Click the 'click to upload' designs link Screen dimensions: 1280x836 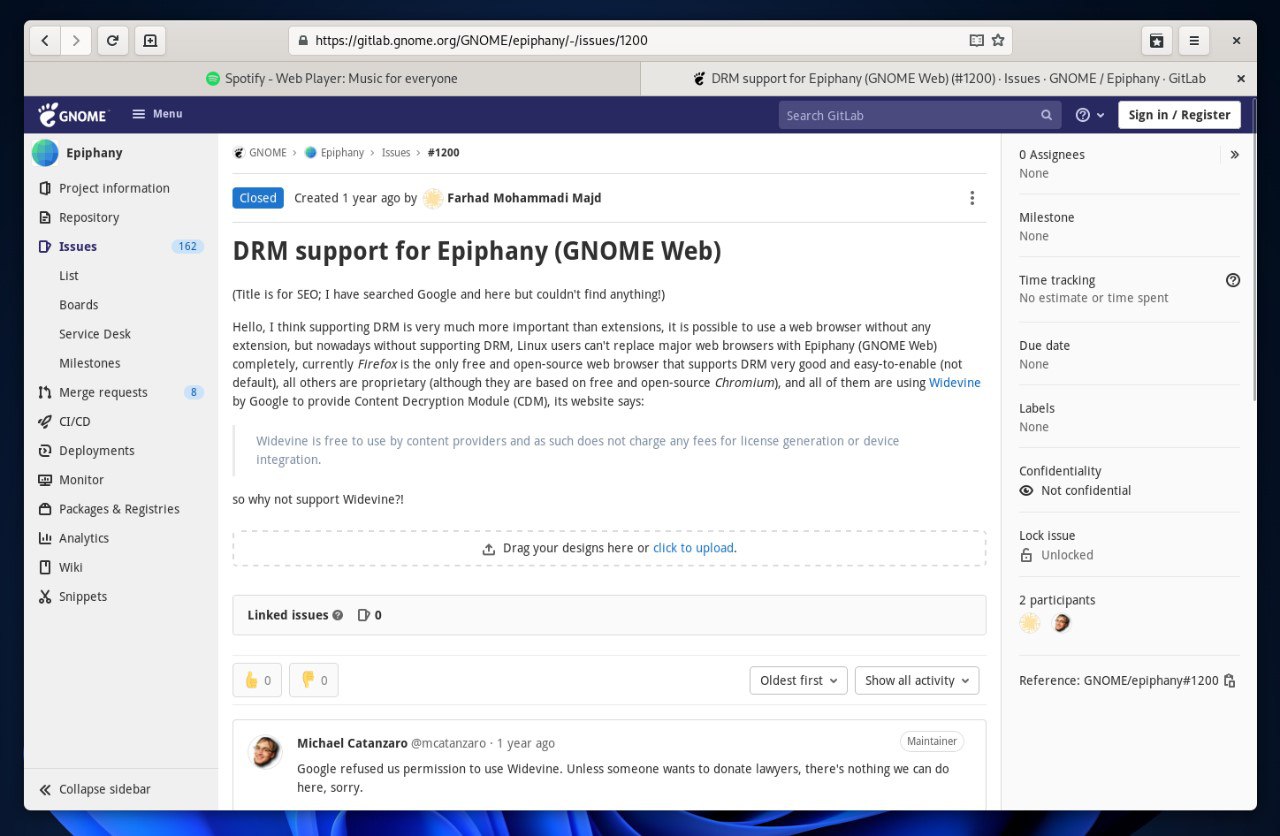point(693,548)
